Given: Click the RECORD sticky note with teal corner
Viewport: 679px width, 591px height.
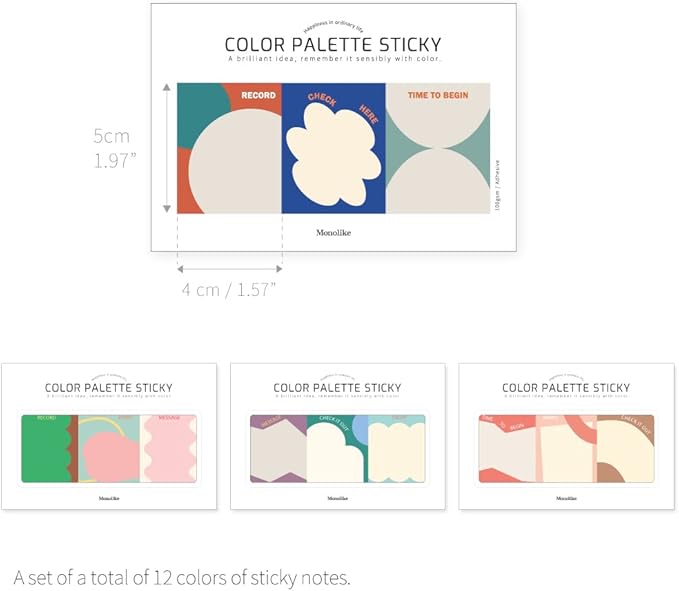Looking at the screenshot, I should point(229,148).
